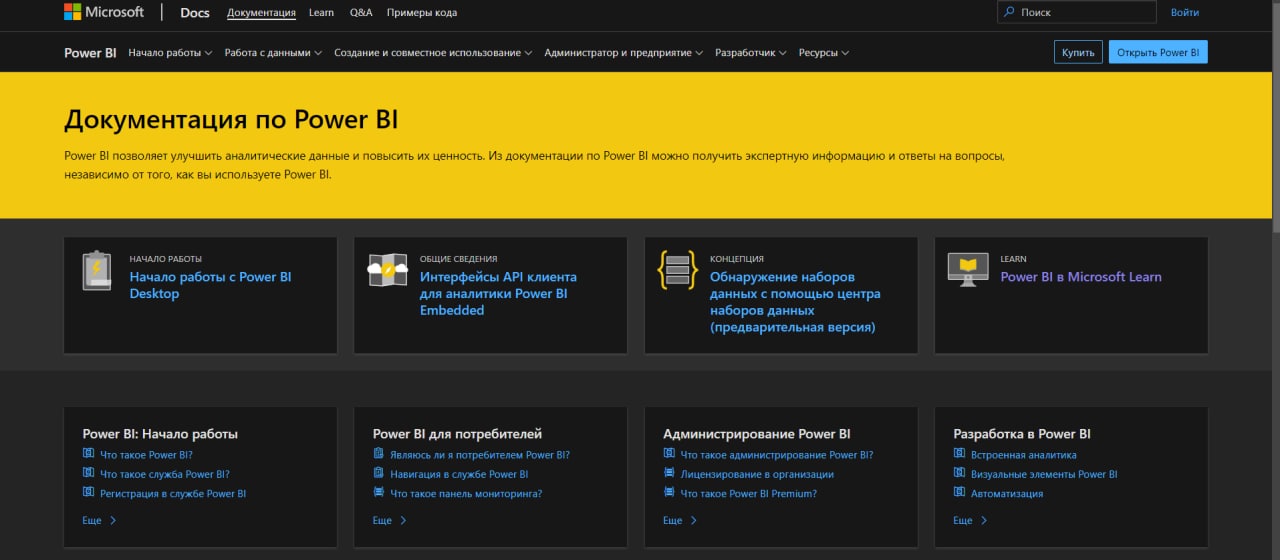1280x560 pixels.
Task: Click the icon beside Что такое служба Power BI?
Action: (88, 474)
